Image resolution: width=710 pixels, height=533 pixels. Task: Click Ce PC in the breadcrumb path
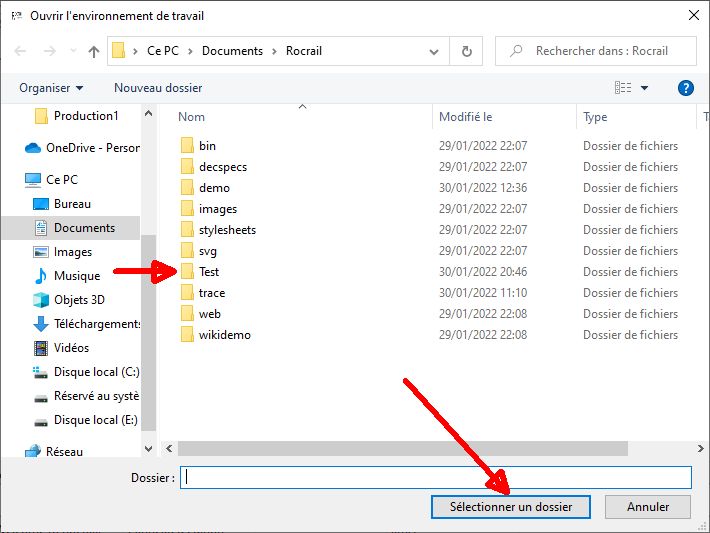[163, 51]
